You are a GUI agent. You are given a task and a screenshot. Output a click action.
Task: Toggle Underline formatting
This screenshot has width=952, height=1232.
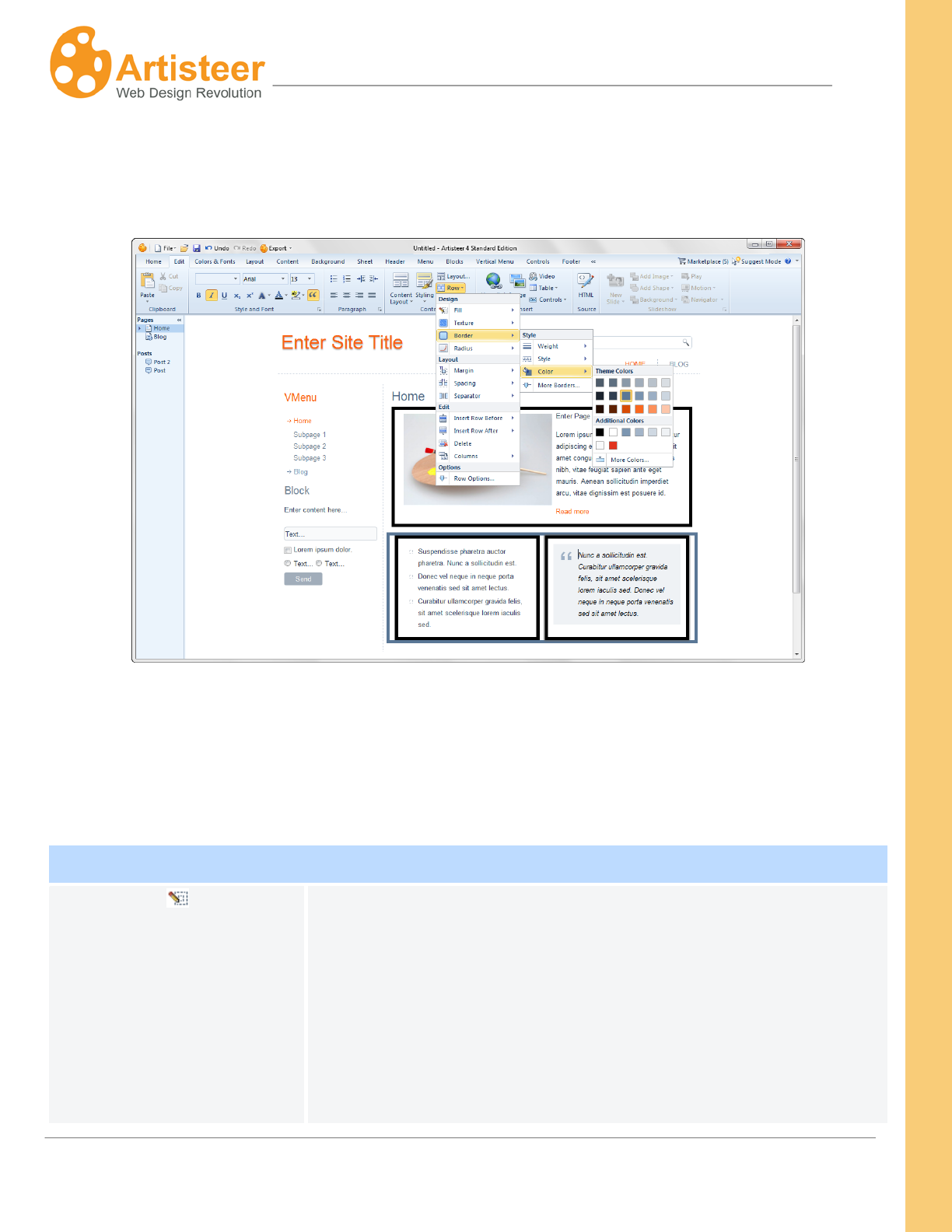[224, 296]
